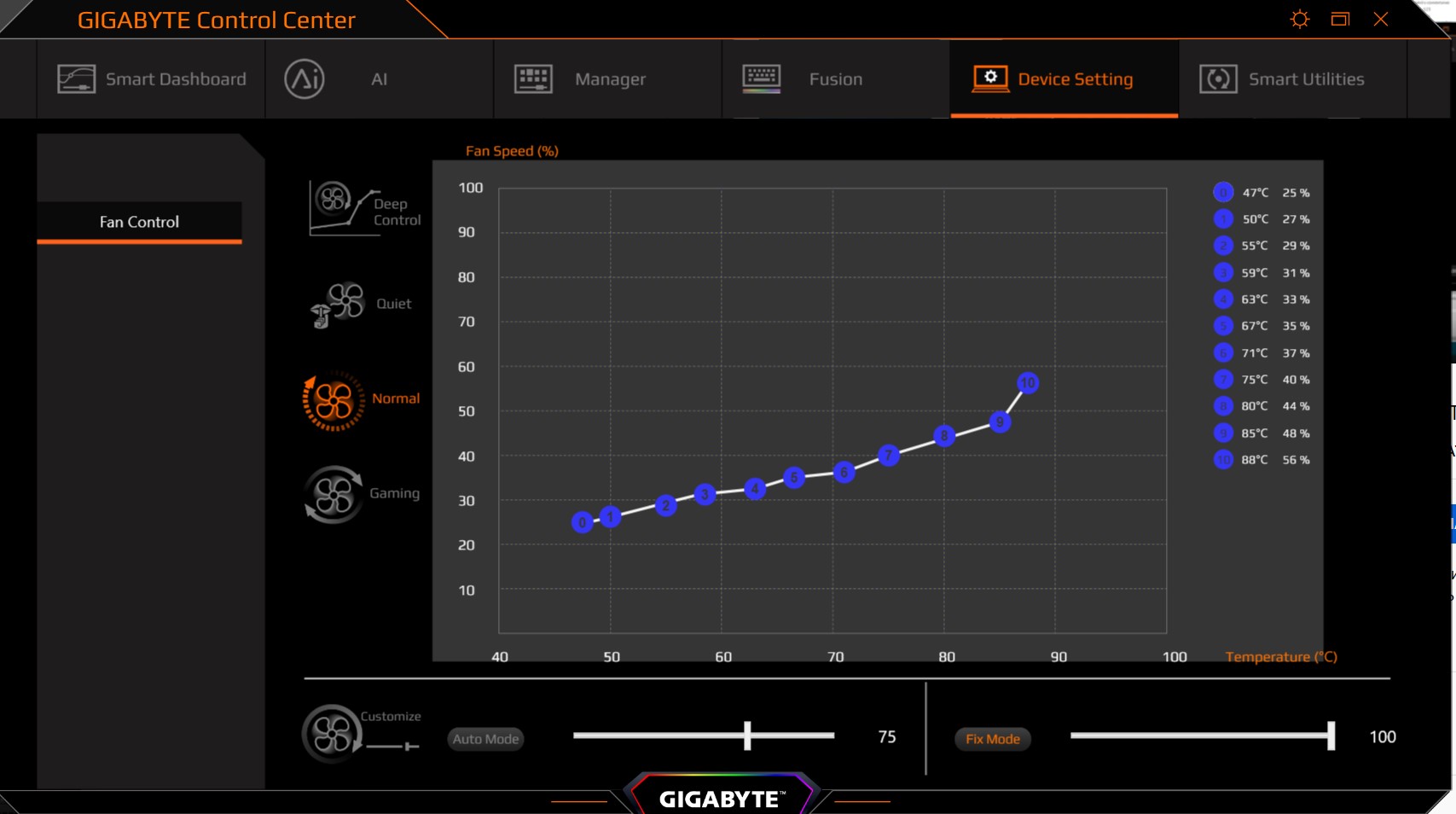Click the 40 % value for 75°C
Screen dimensions: 1456x814
1296,380
